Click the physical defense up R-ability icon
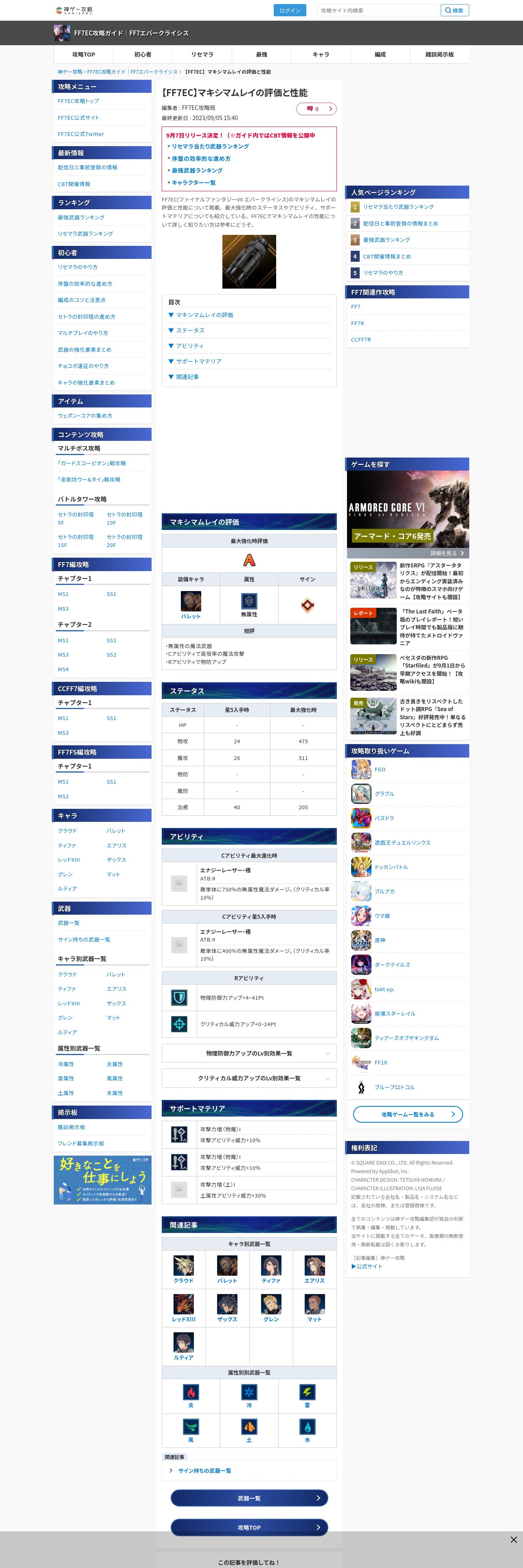 [x=179, y=998]
